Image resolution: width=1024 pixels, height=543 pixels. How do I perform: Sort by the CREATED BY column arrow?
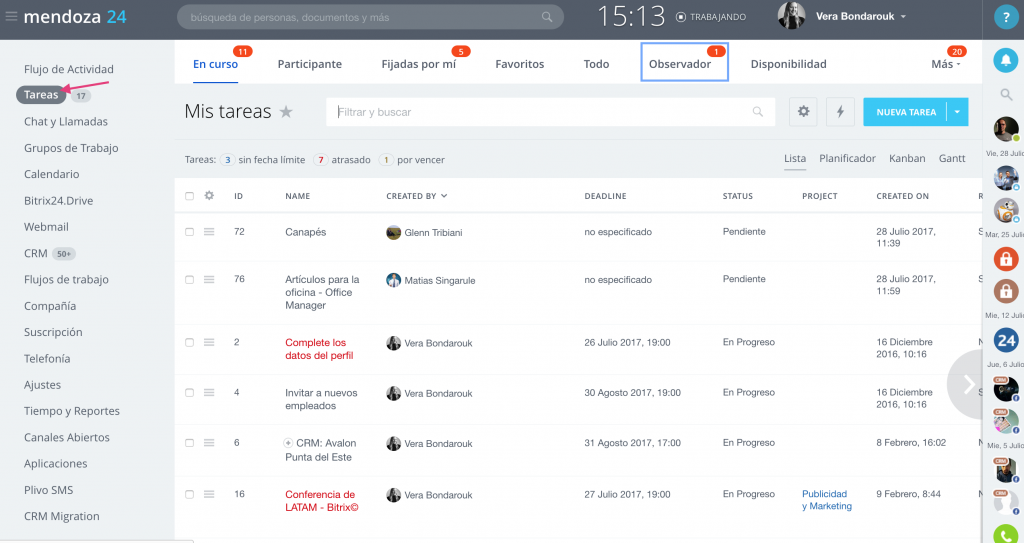(x=444, y=196)
